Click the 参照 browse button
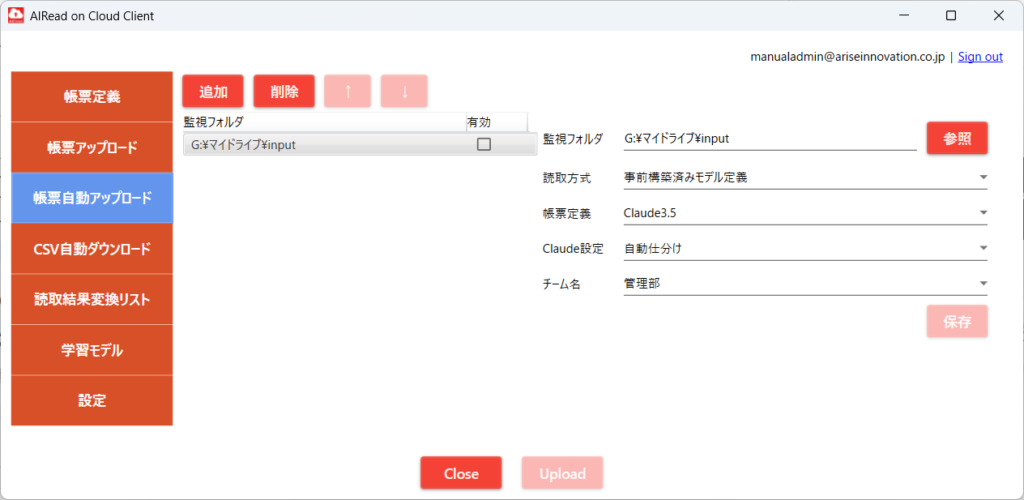1024x500 pixels. tap(957, 138)
